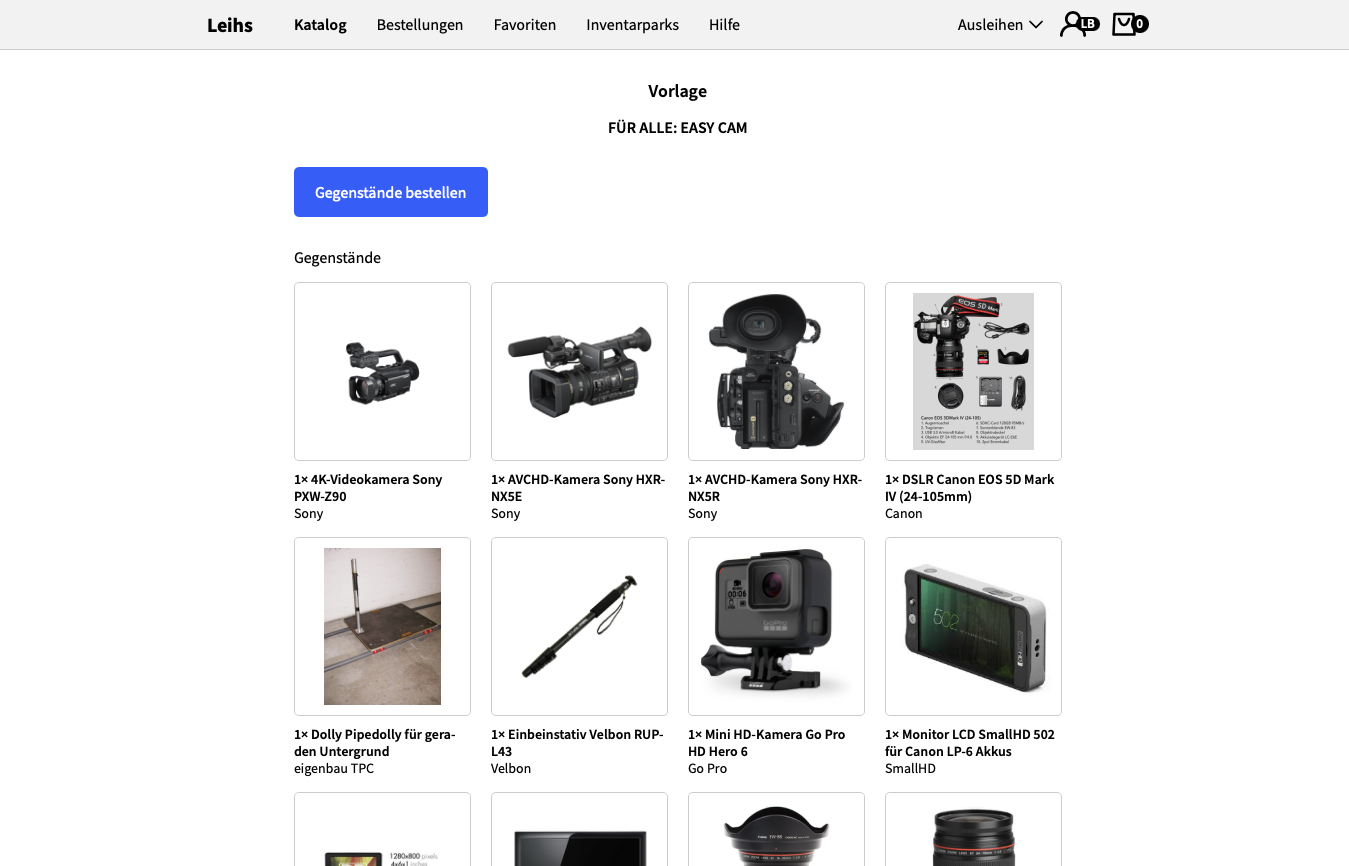Open the shopping cart icon showing 0

1130,24
